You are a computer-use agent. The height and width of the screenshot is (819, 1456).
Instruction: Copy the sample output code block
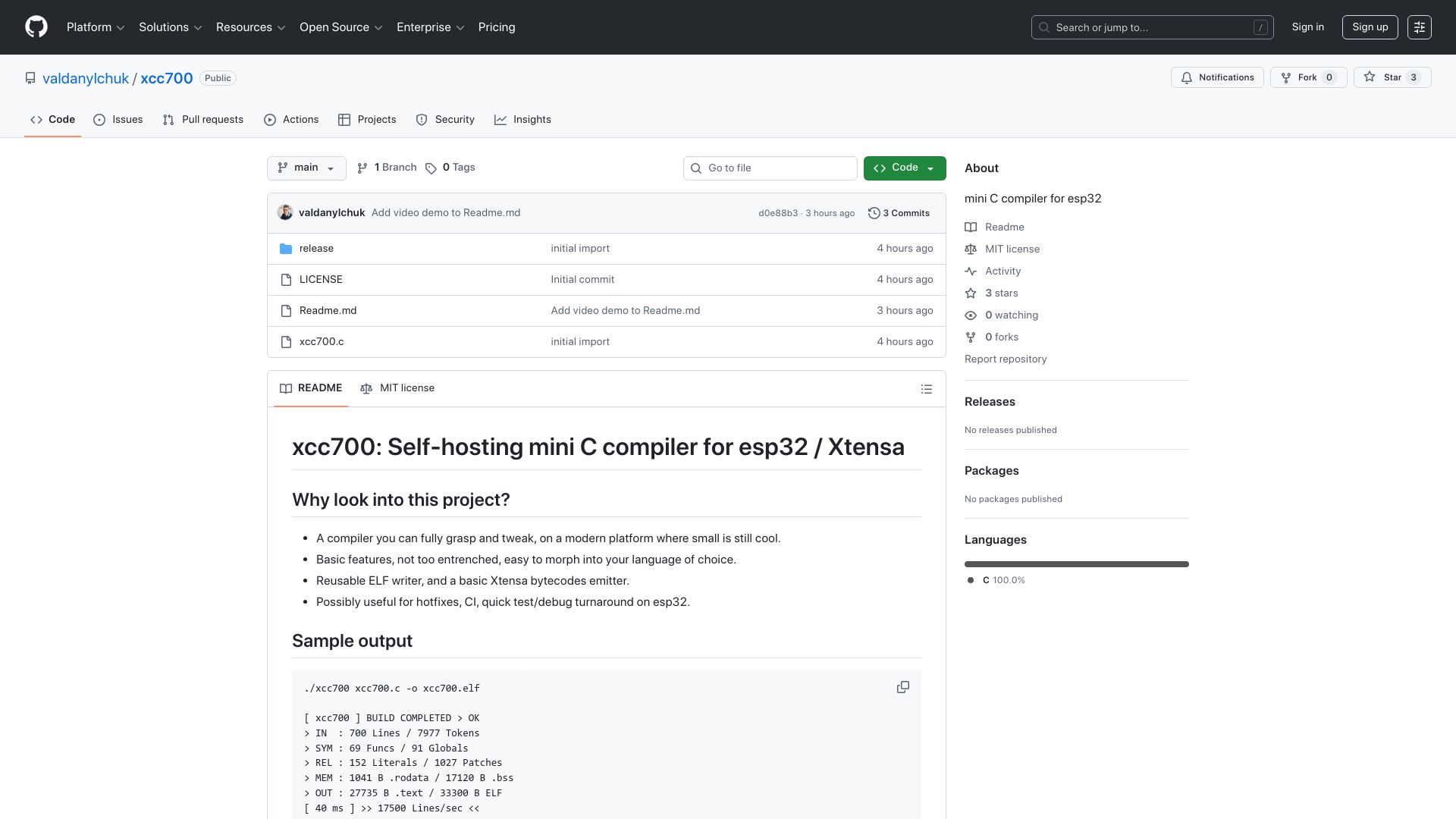coord(902,687)
